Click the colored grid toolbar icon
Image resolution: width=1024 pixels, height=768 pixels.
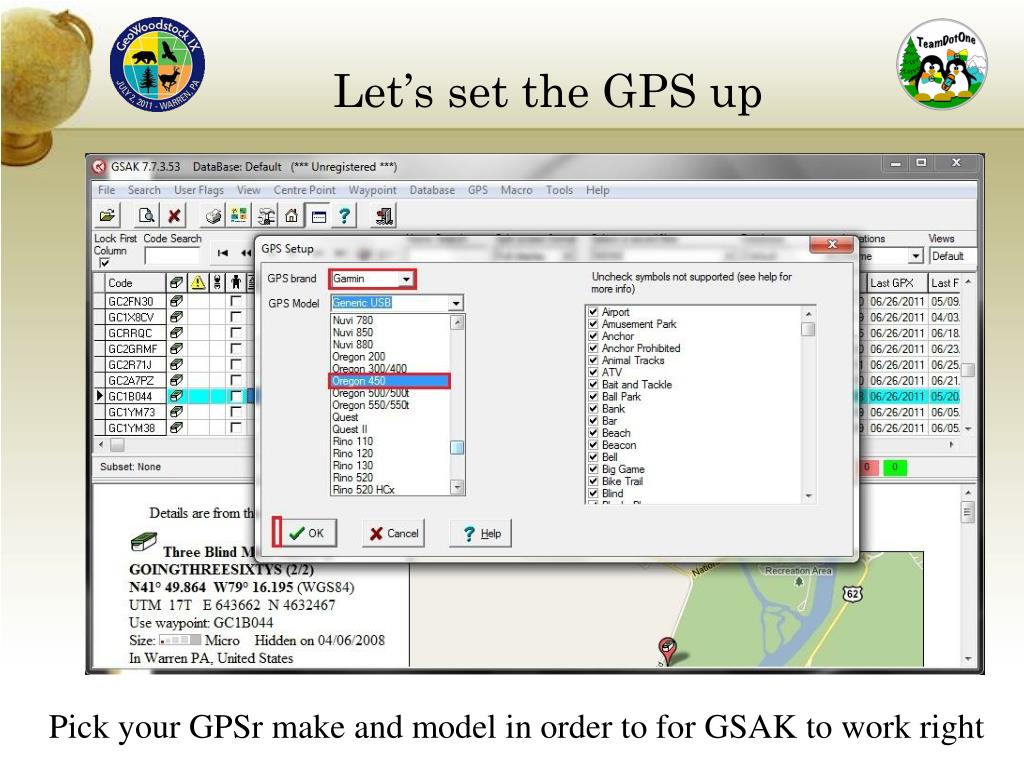tap(239, 216)
